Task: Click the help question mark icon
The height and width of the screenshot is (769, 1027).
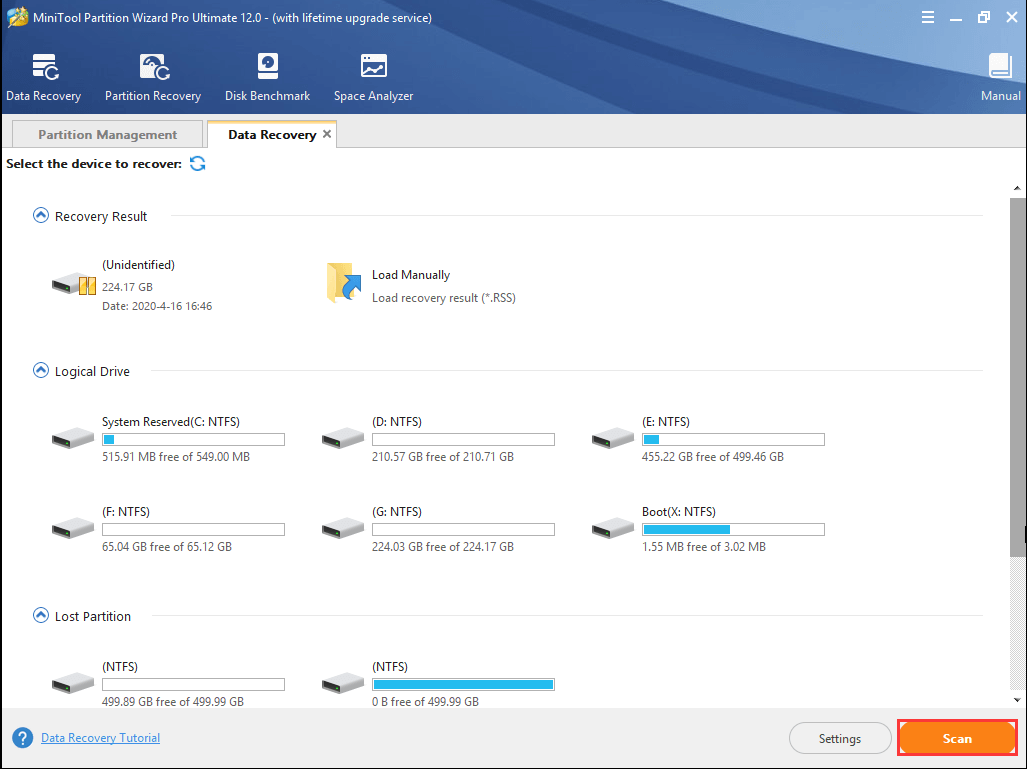Action: click(x=22, y=738)
